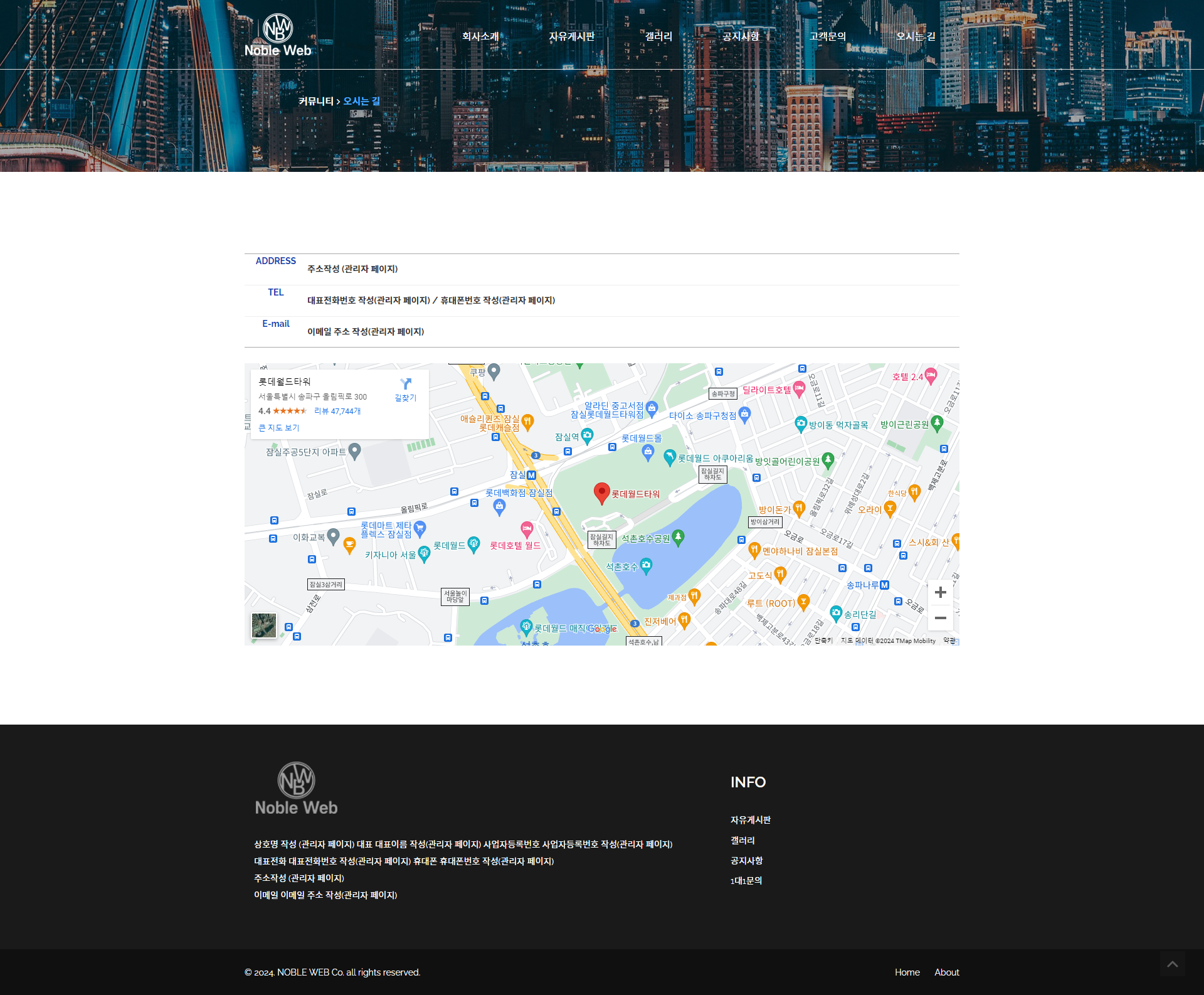Click the 길찾기 directions icon
This screenshot has width=1204, height=995.
(x=406, y=384)
